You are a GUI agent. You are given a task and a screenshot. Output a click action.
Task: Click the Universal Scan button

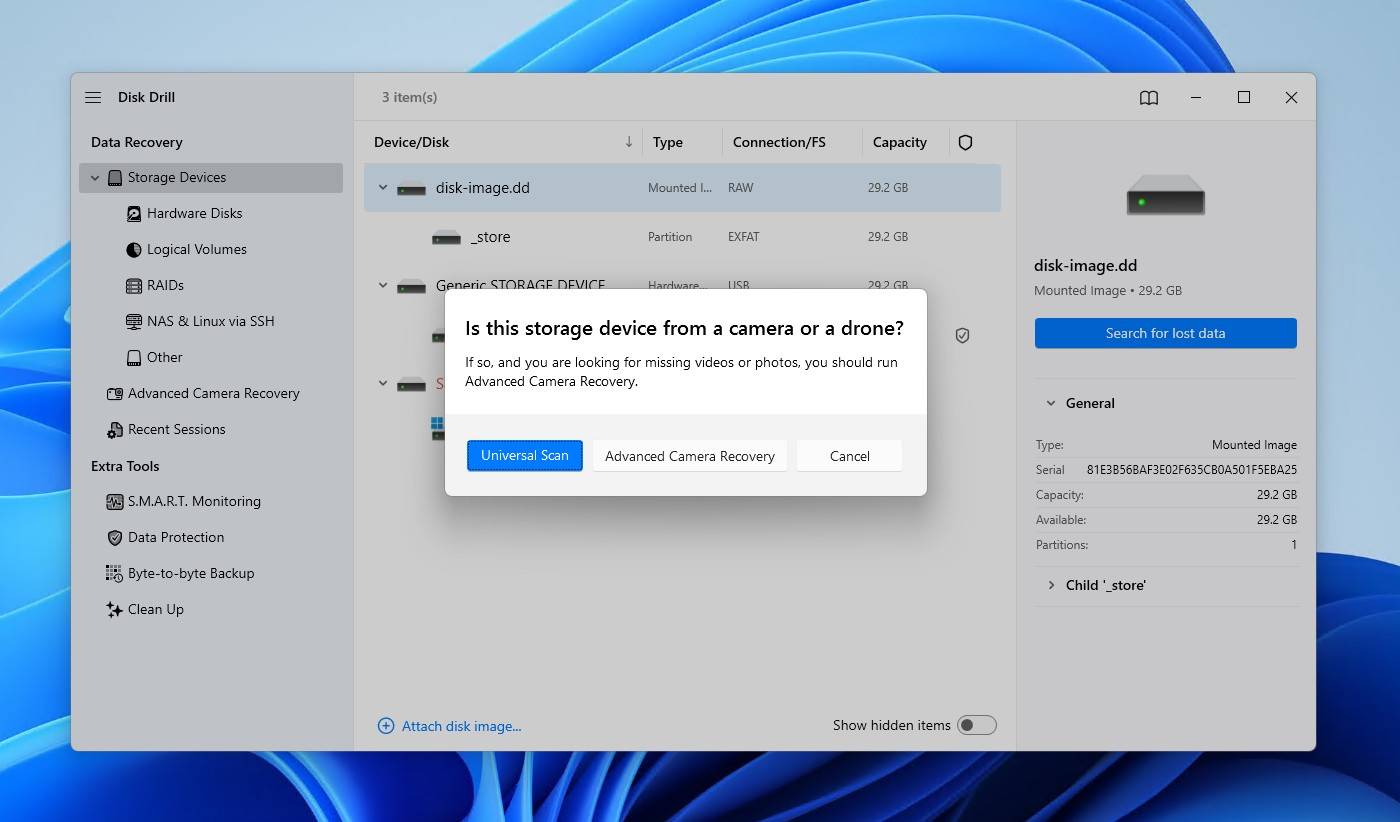(525, 456)
